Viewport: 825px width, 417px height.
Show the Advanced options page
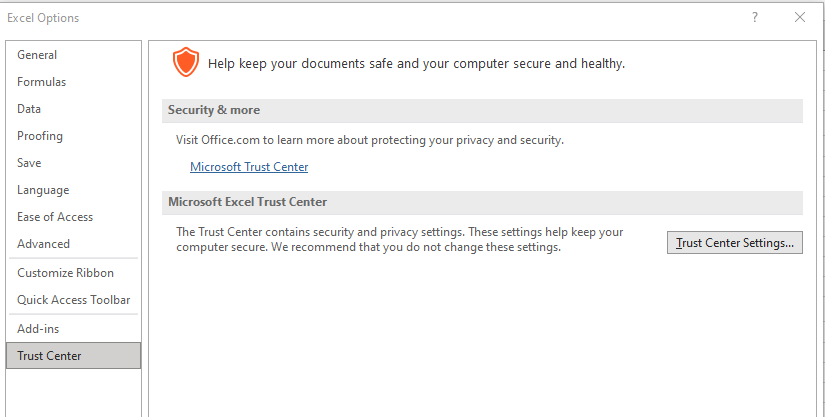(x=43, y=244)
